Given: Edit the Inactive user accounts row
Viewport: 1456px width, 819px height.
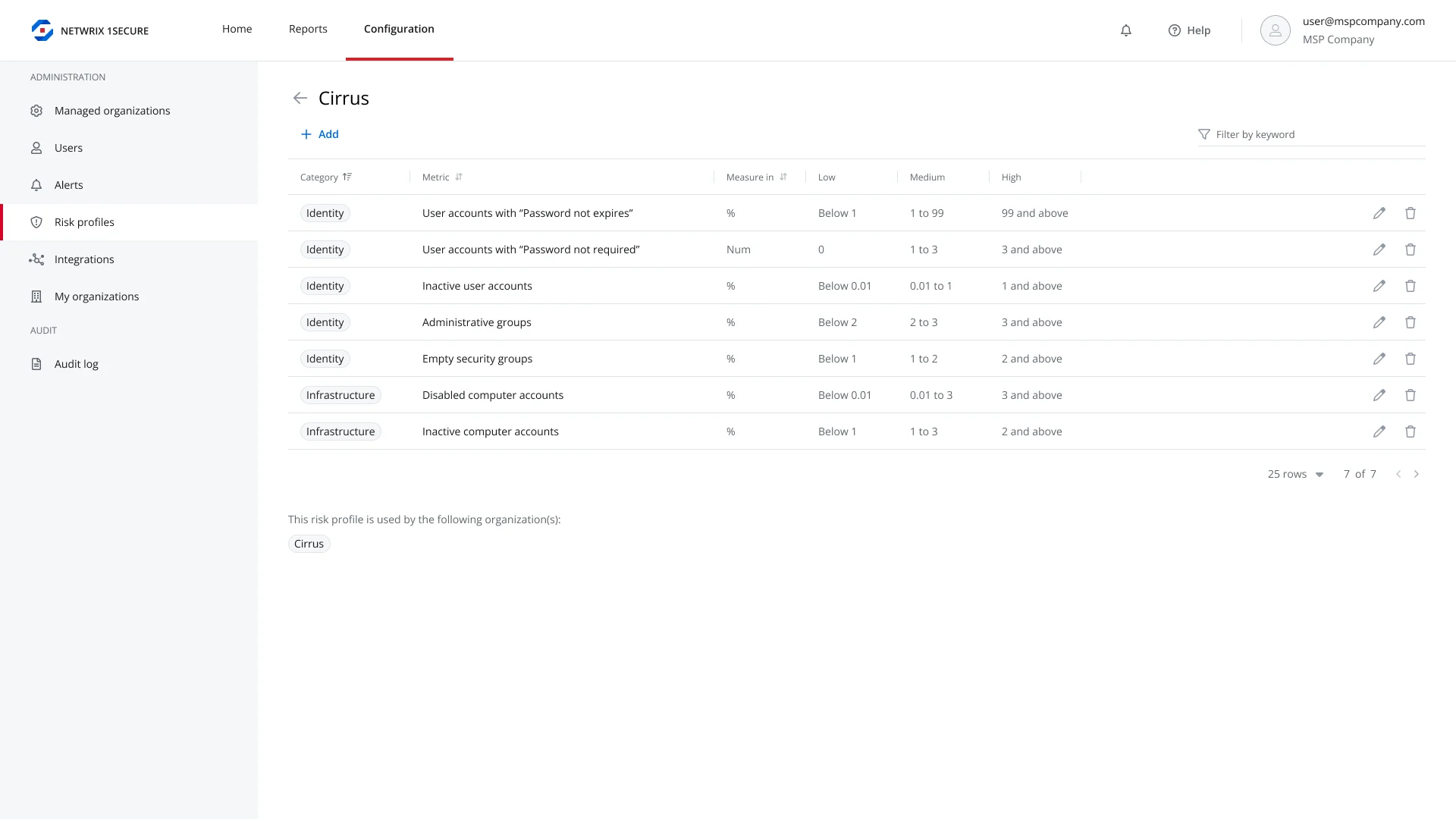Looking at the screenshot, I should pyautogui.click(x=1379, y=286).
